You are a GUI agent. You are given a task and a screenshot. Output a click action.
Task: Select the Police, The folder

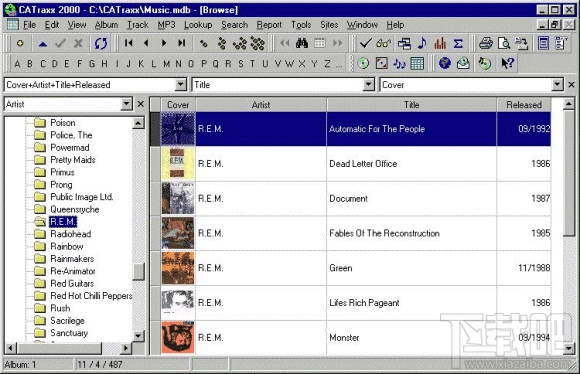(71, 135)
